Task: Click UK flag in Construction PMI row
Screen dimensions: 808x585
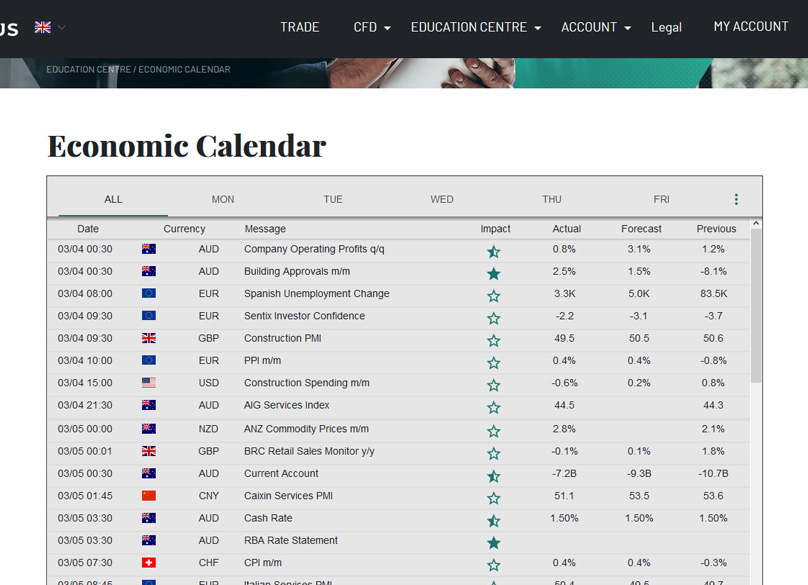Action: (149, 338)
